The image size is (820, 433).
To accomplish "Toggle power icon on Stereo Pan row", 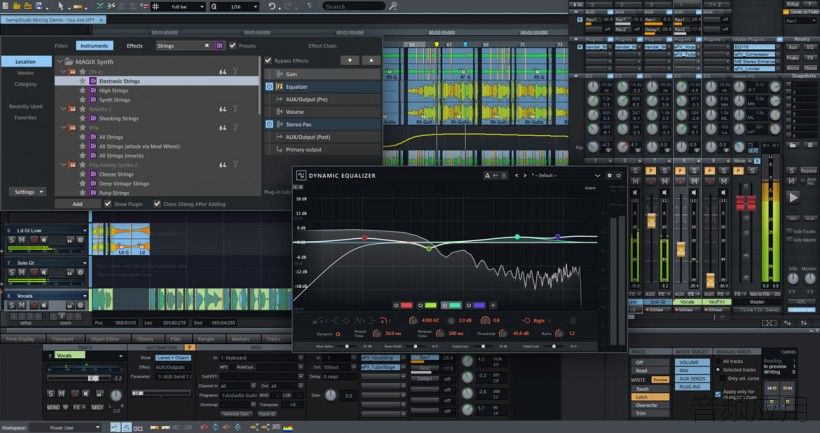I will (x=269, y=124).
